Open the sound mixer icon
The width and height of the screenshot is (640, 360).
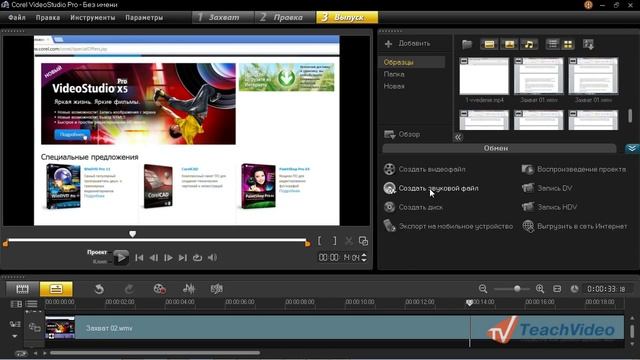189,289
